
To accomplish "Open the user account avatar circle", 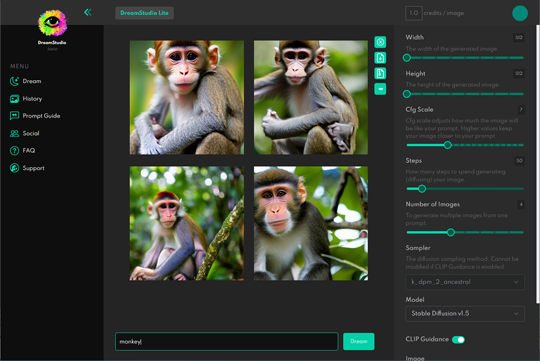I will pos(520,13).
